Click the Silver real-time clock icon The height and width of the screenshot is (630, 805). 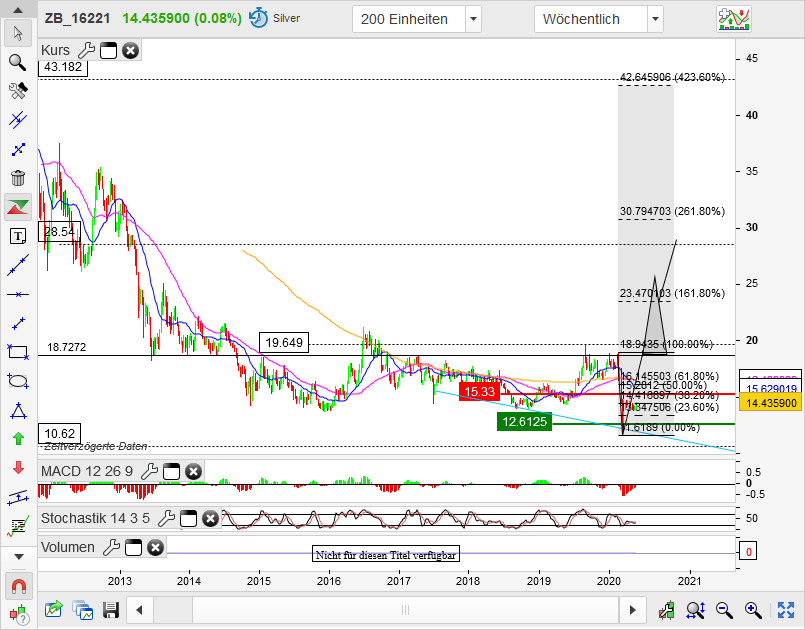[258, 18]
